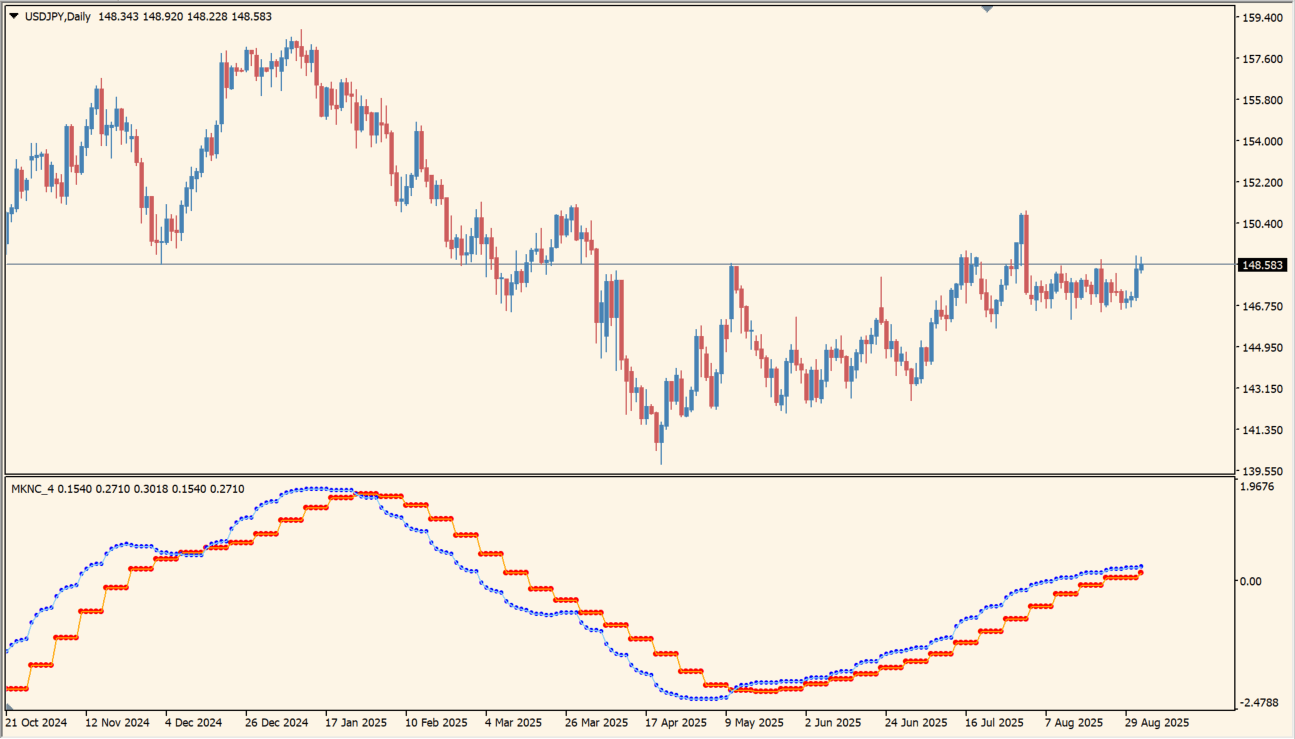
Task: Click the 143.150 price axis label
Action: (1262, 389)
